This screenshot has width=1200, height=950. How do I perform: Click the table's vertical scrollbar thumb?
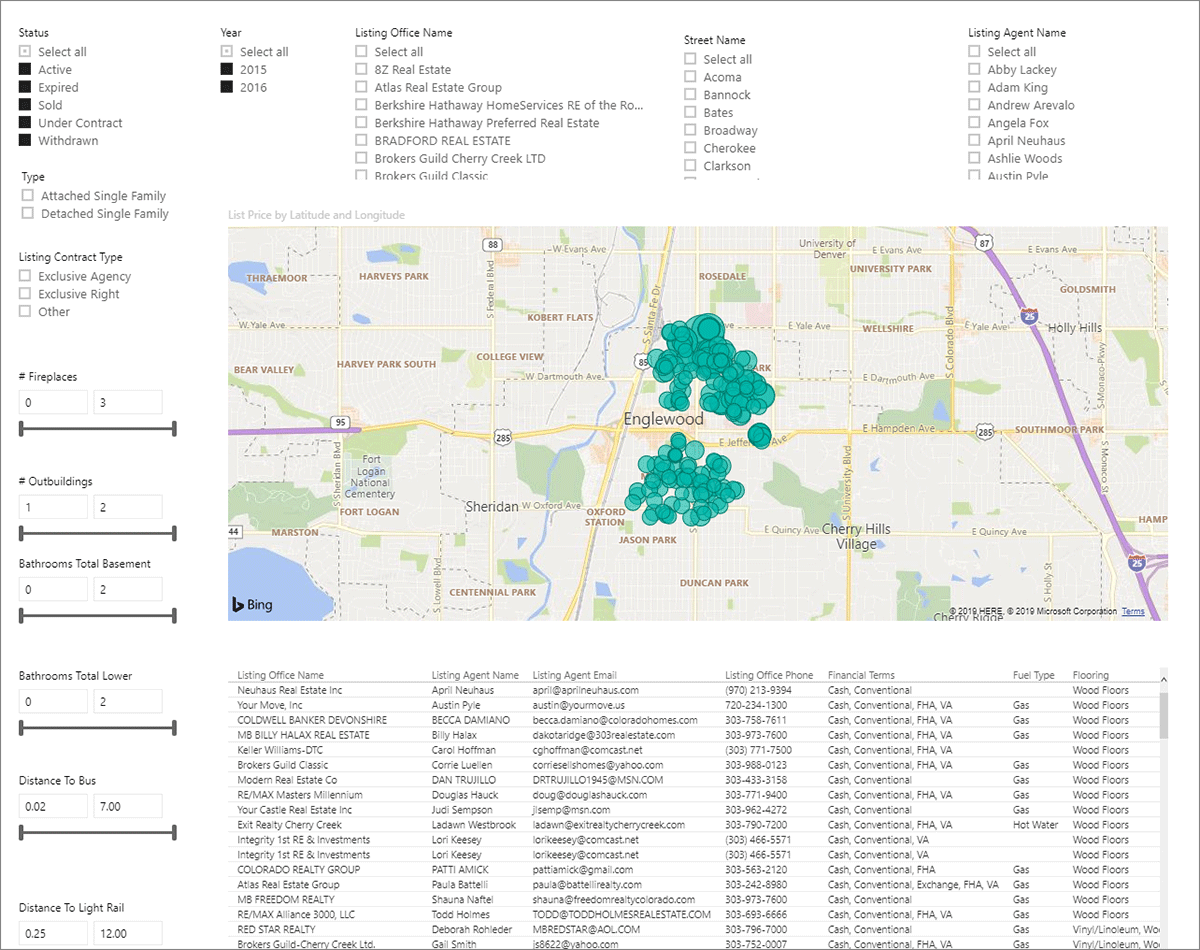click(x=1163, y=715)
